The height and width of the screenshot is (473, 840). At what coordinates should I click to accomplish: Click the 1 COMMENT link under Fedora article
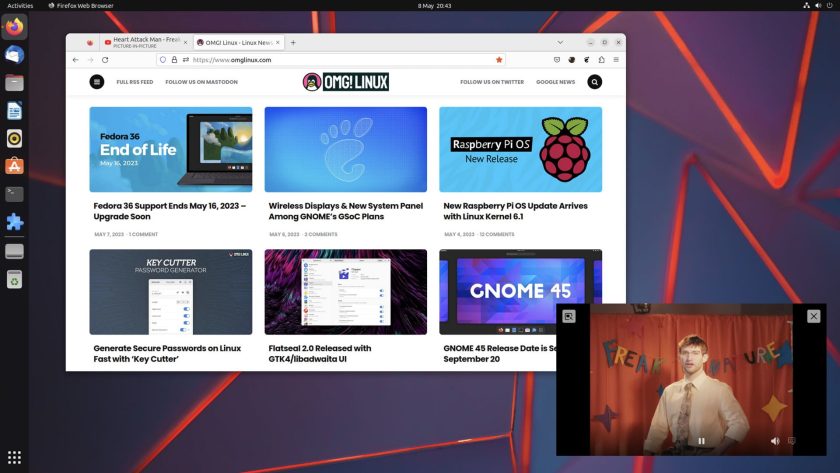143,234
